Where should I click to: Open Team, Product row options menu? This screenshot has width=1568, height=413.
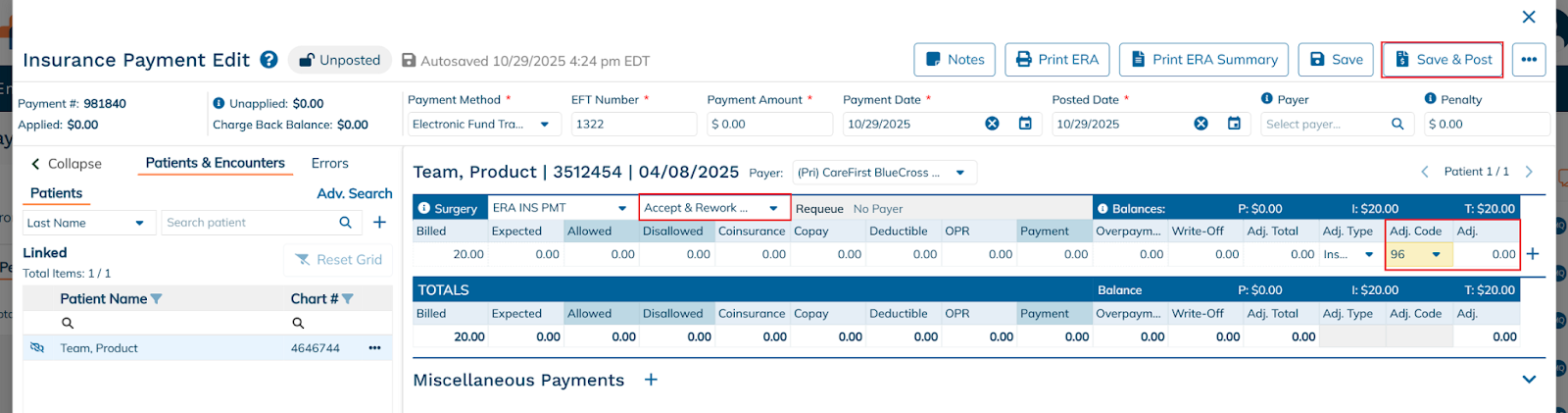[374, 348]
